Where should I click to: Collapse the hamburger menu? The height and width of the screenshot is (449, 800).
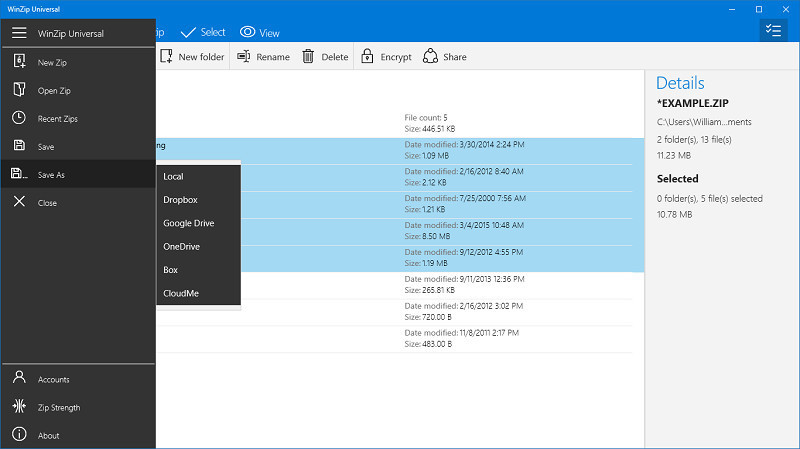pos(19,33)
